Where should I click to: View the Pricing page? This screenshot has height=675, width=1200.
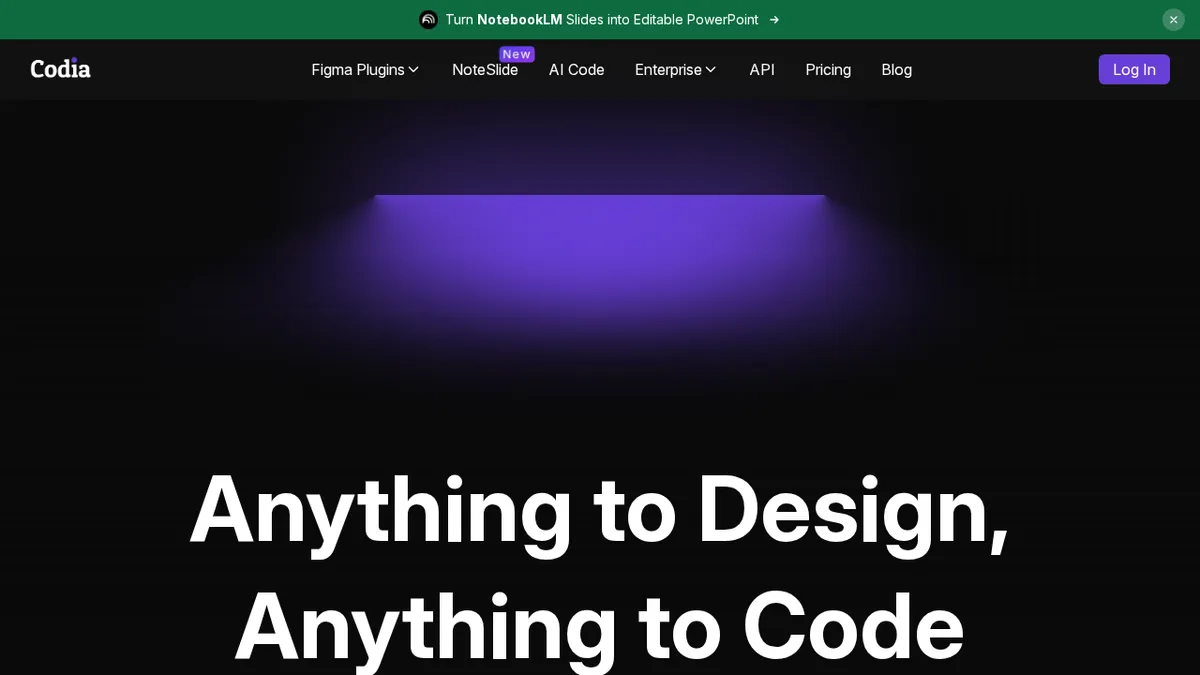827,70
